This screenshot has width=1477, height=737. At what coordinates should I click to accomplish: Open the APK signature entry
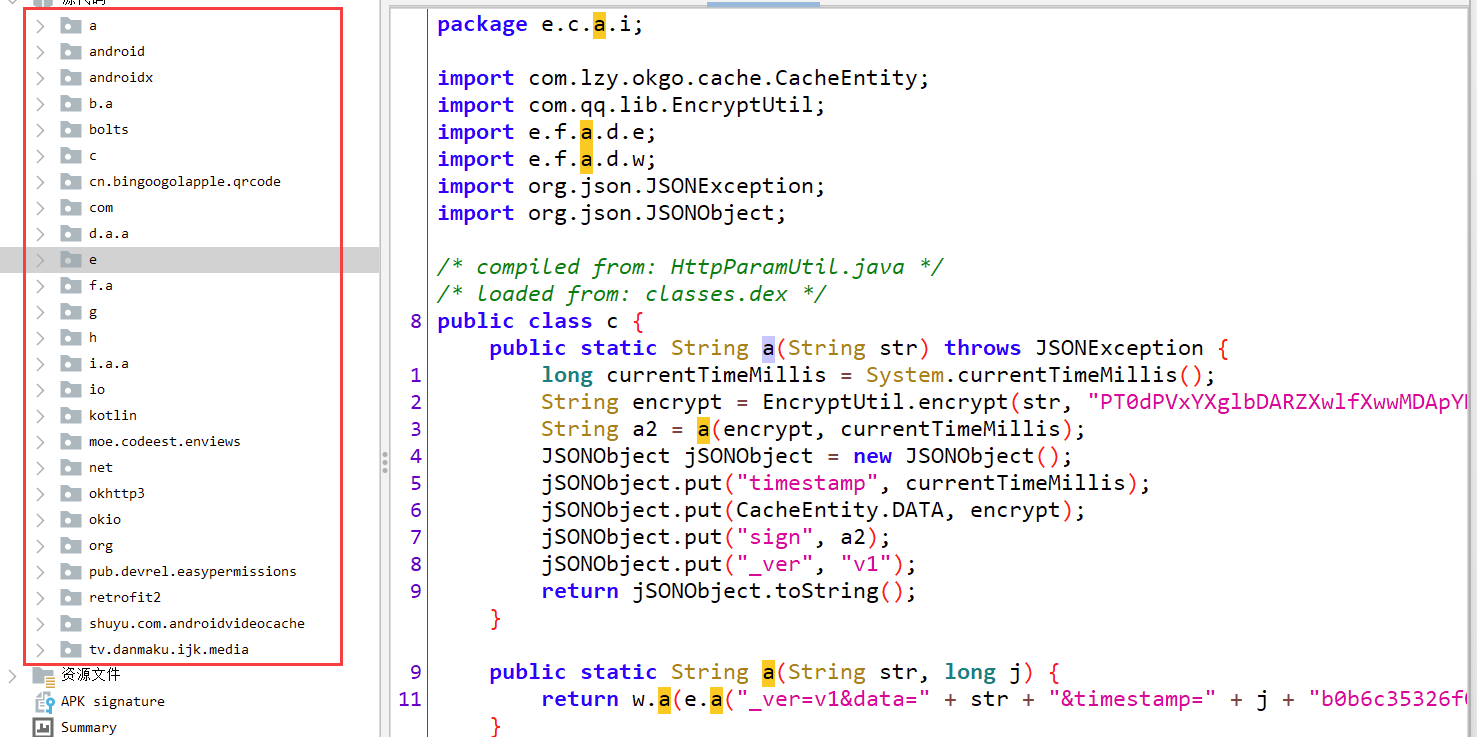point(113,701)
